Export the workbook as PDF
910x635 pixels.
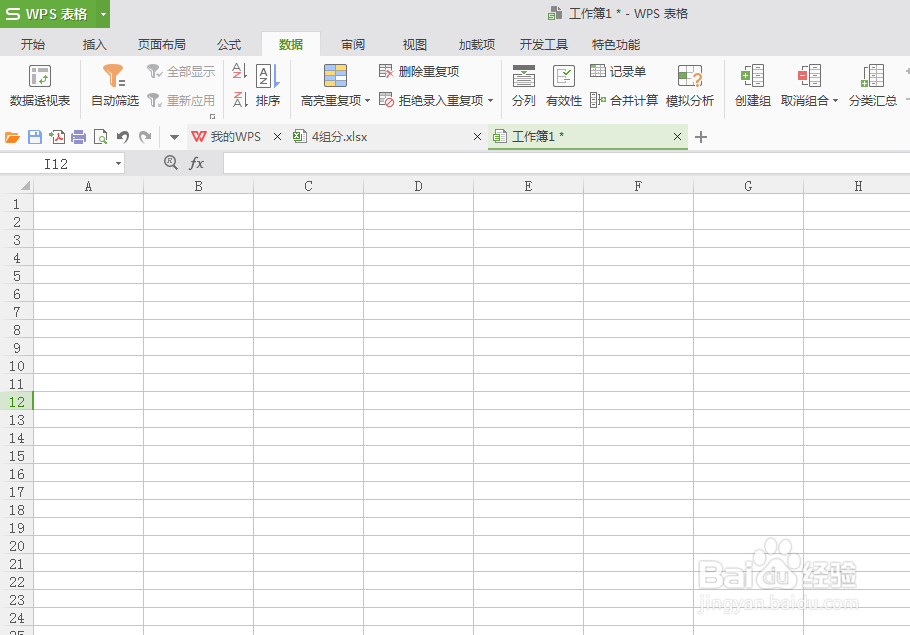[x=59, y=136]
